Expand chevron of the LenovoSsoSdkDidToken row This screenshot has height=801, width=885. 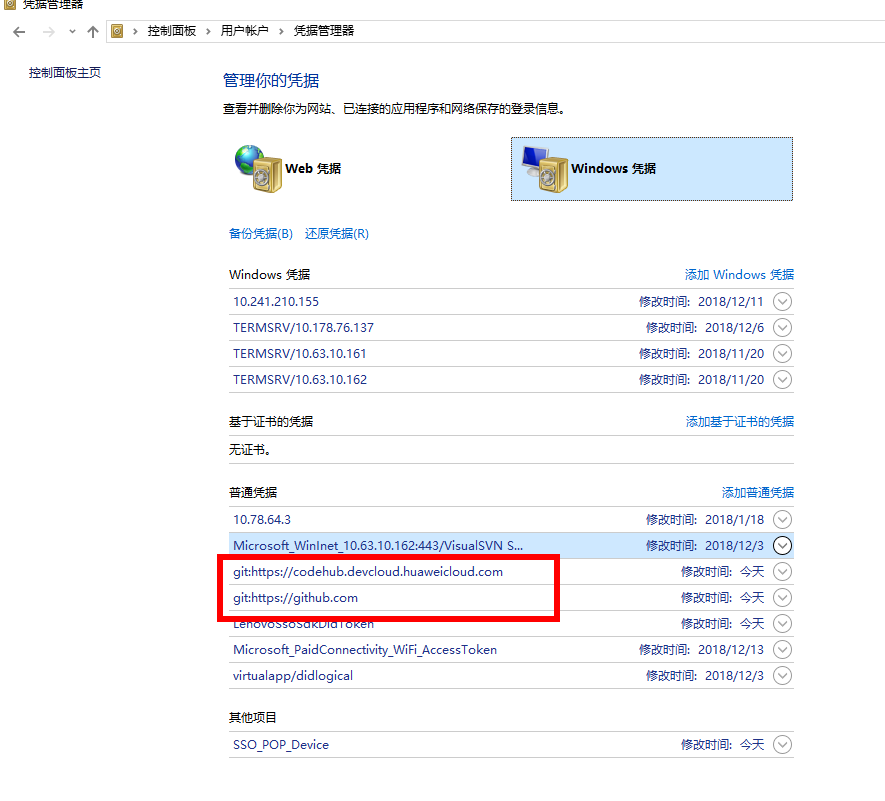click(x=782, y=624)
